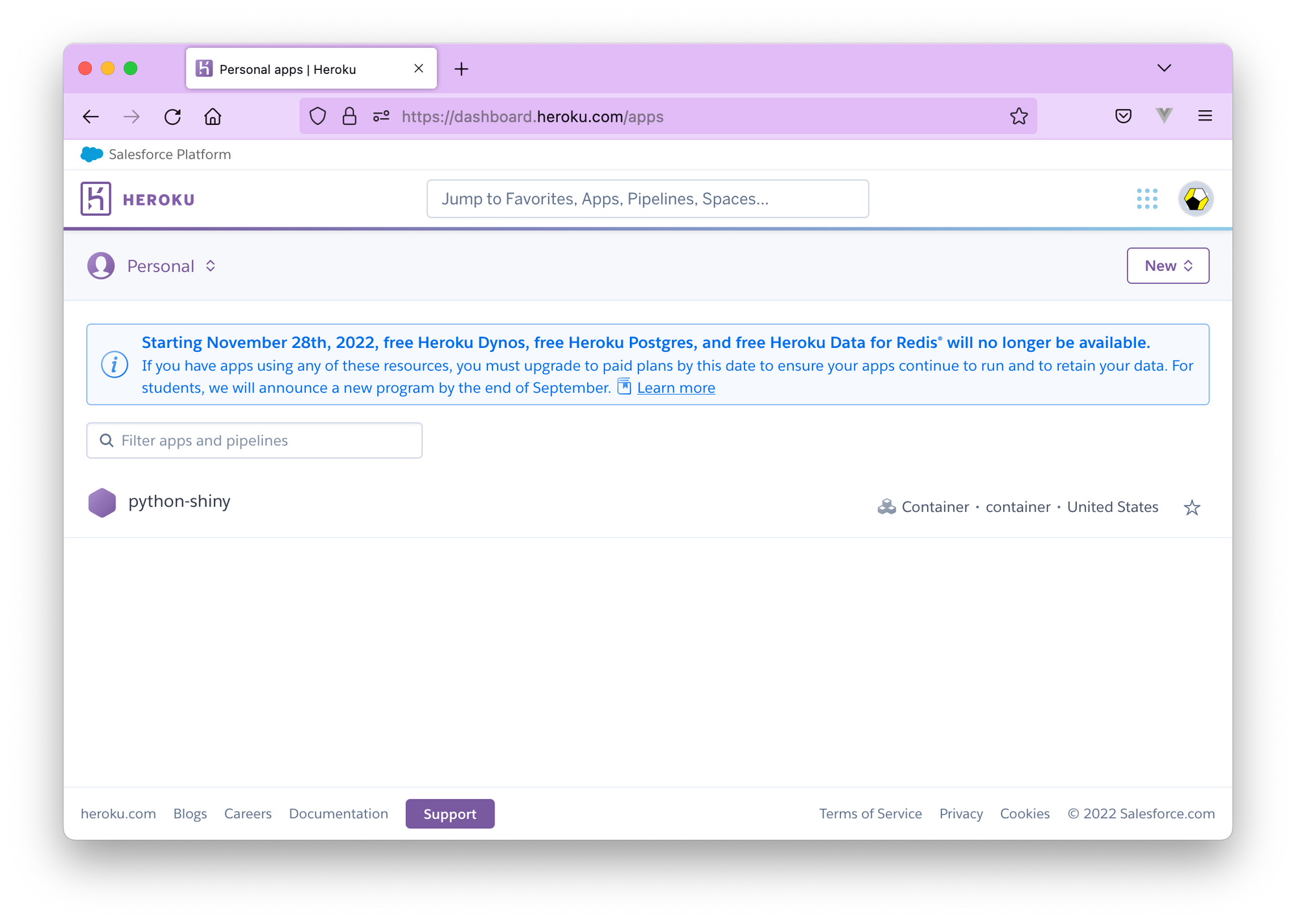Open the user account avatar menu
The height and width of the screenshot is (924, 1296).
[x=1196, y=199]
